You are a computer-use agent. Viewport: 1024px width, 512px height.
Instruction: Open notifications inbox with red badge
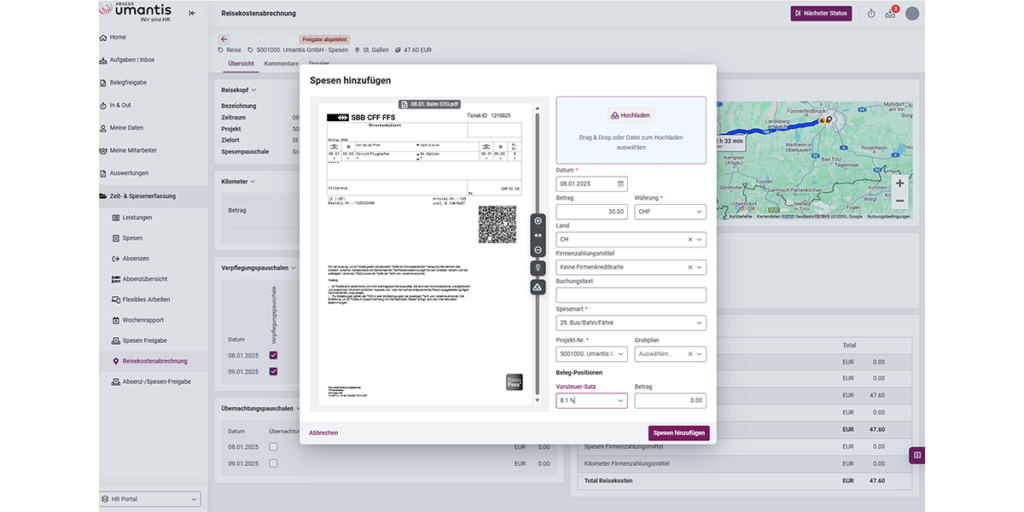[890, 13]
